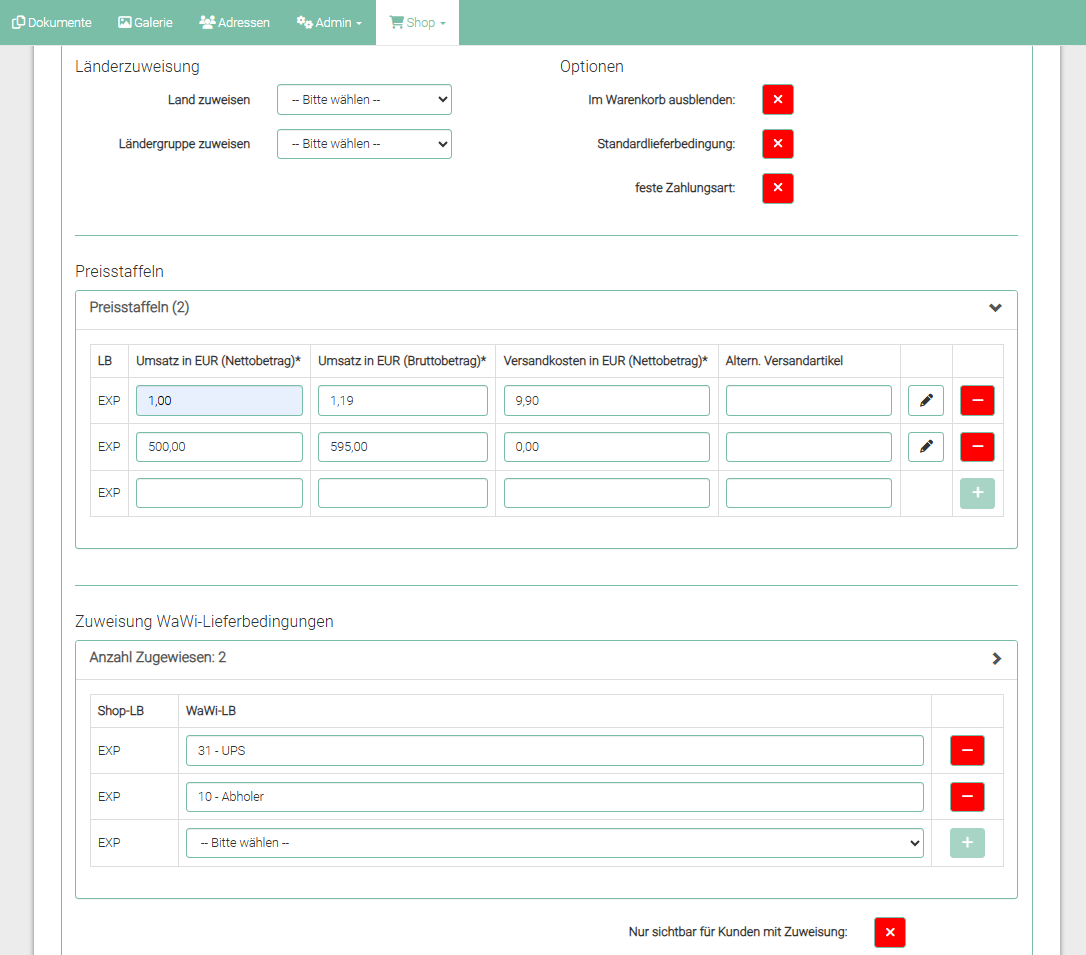Viewport: 1086px width, 955px height.
Task: Open the Galerie navigation item
Action: tap(145, 22)
